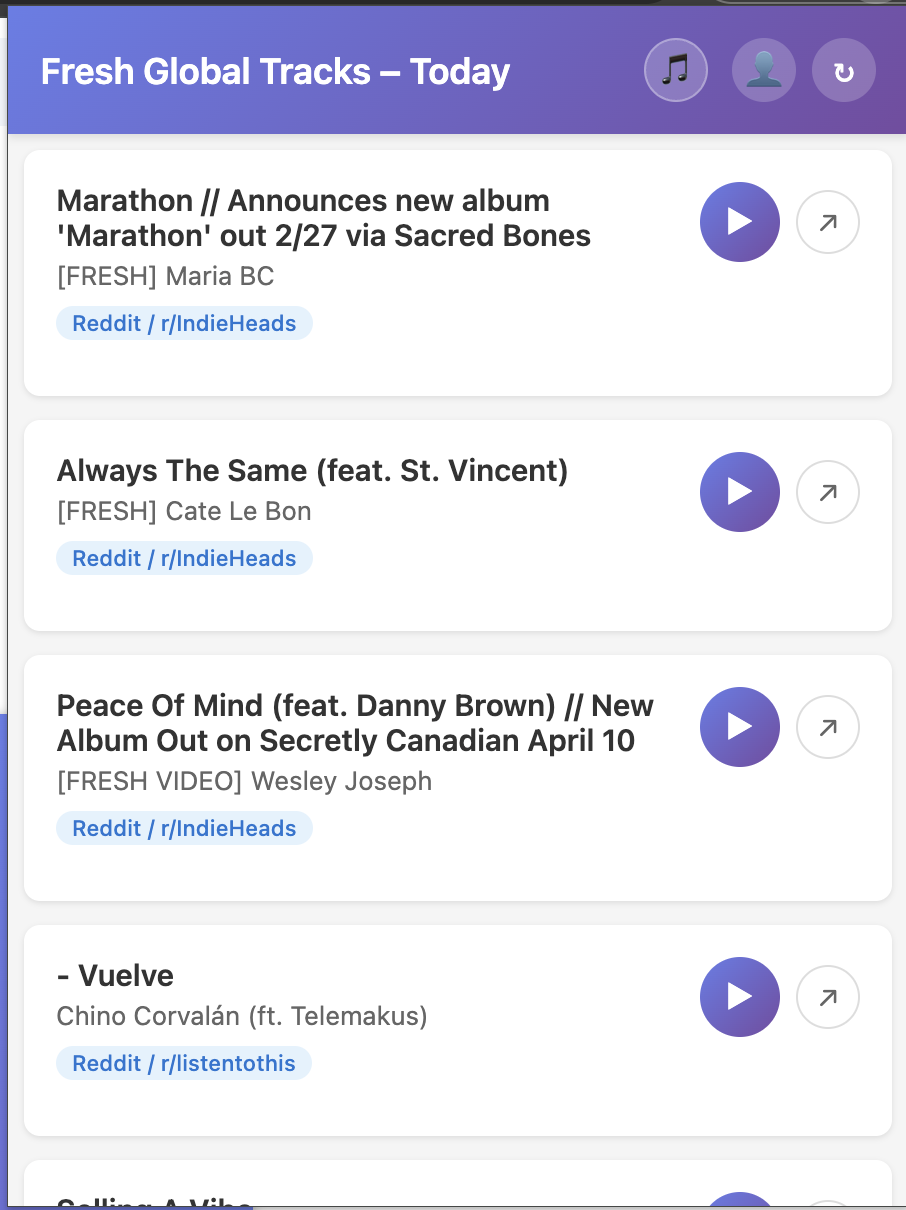Image resolution: width=906 pixels, height=1210 pixels.
Task: Open the user profile icon
Action: [763, 70]
